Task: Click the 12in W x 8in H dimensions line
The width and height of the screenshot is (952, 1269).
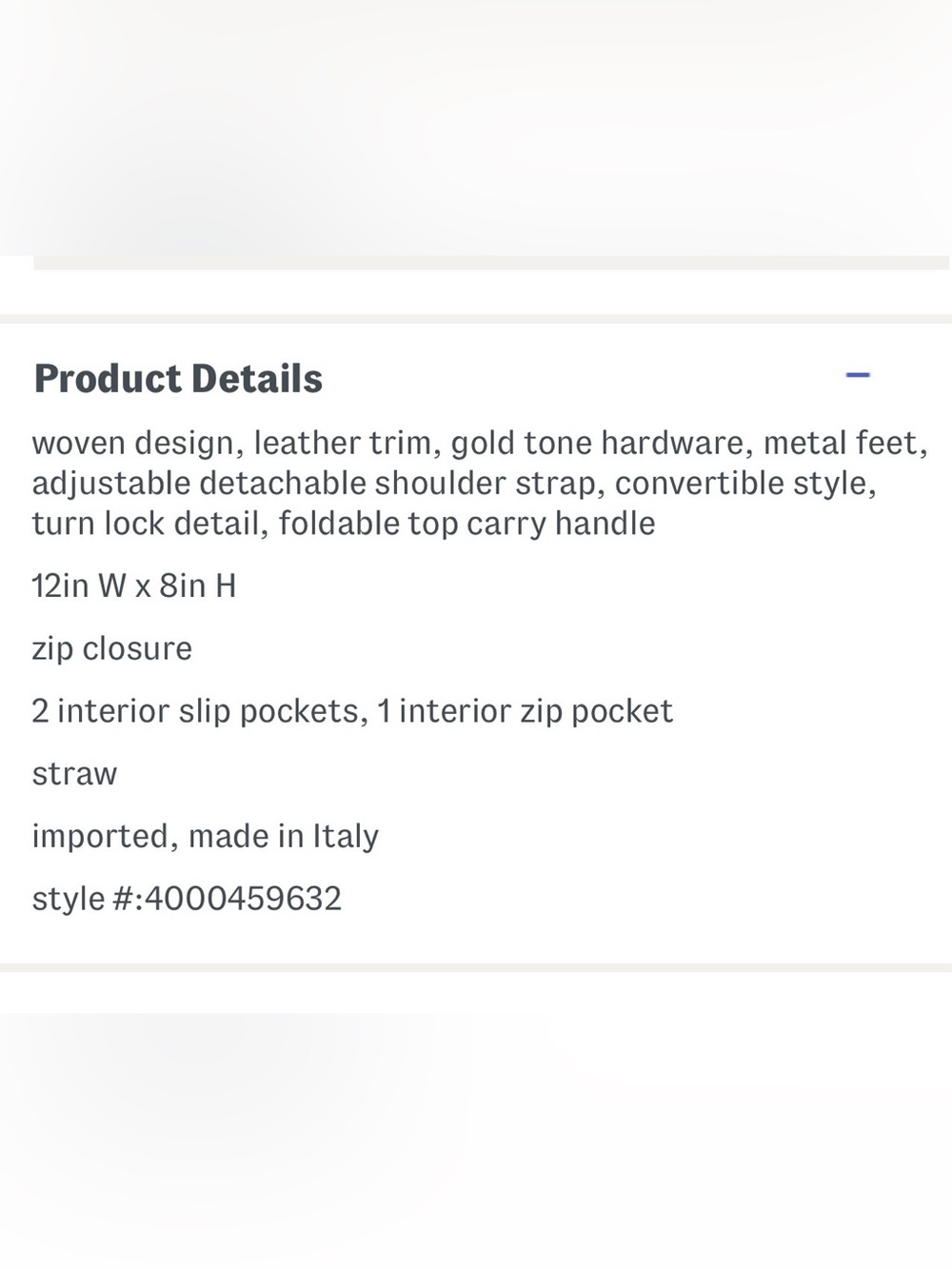Action: click(134, 585)
